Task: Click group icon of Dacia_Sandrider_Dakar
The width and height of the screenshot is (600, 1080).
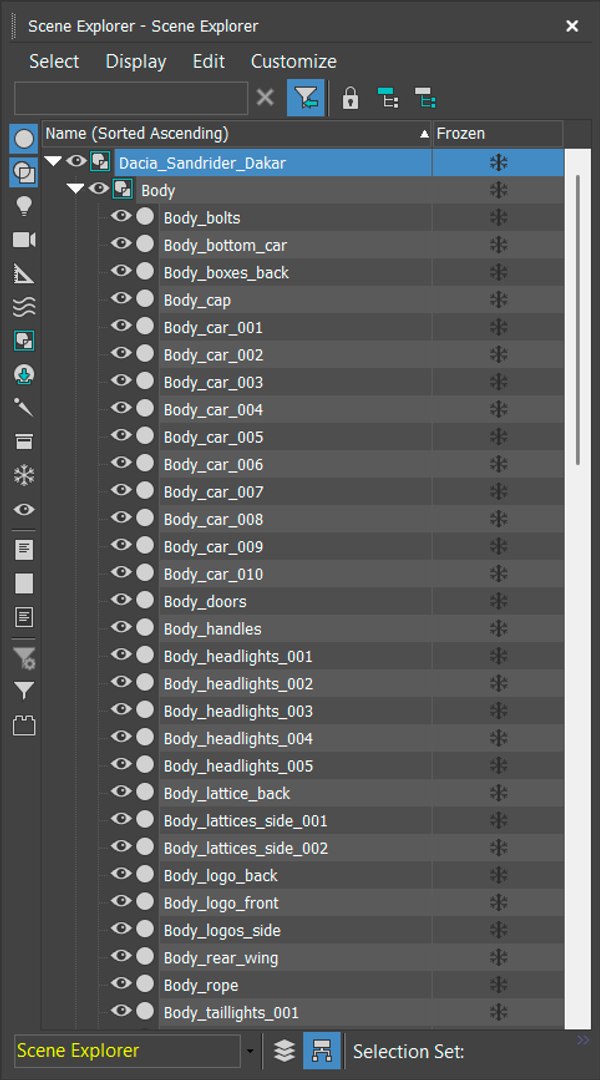Action: (101, 163)
